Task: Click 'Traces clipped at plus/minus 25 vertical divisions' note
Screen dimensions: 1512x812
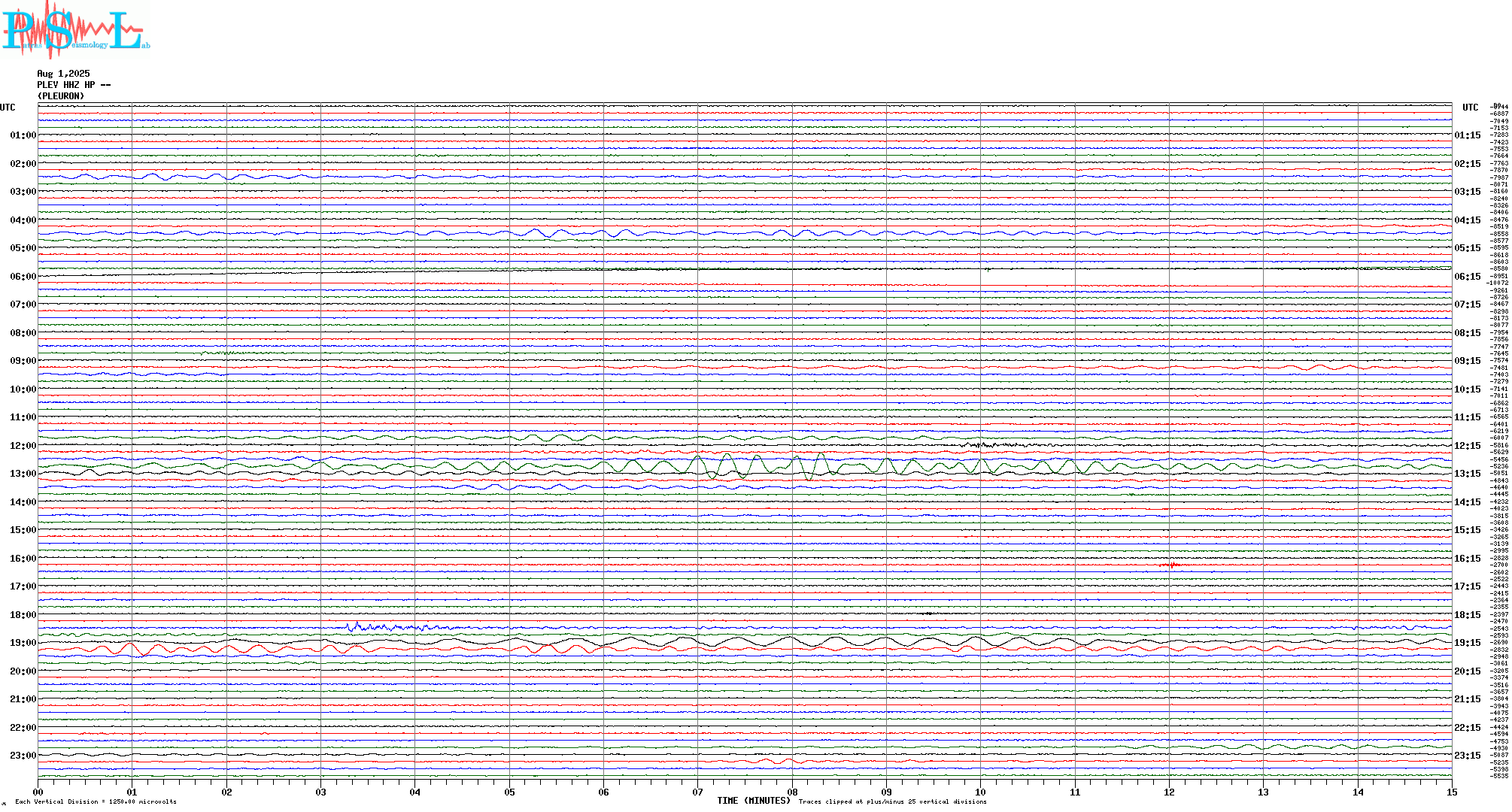Action: [892, 801]
